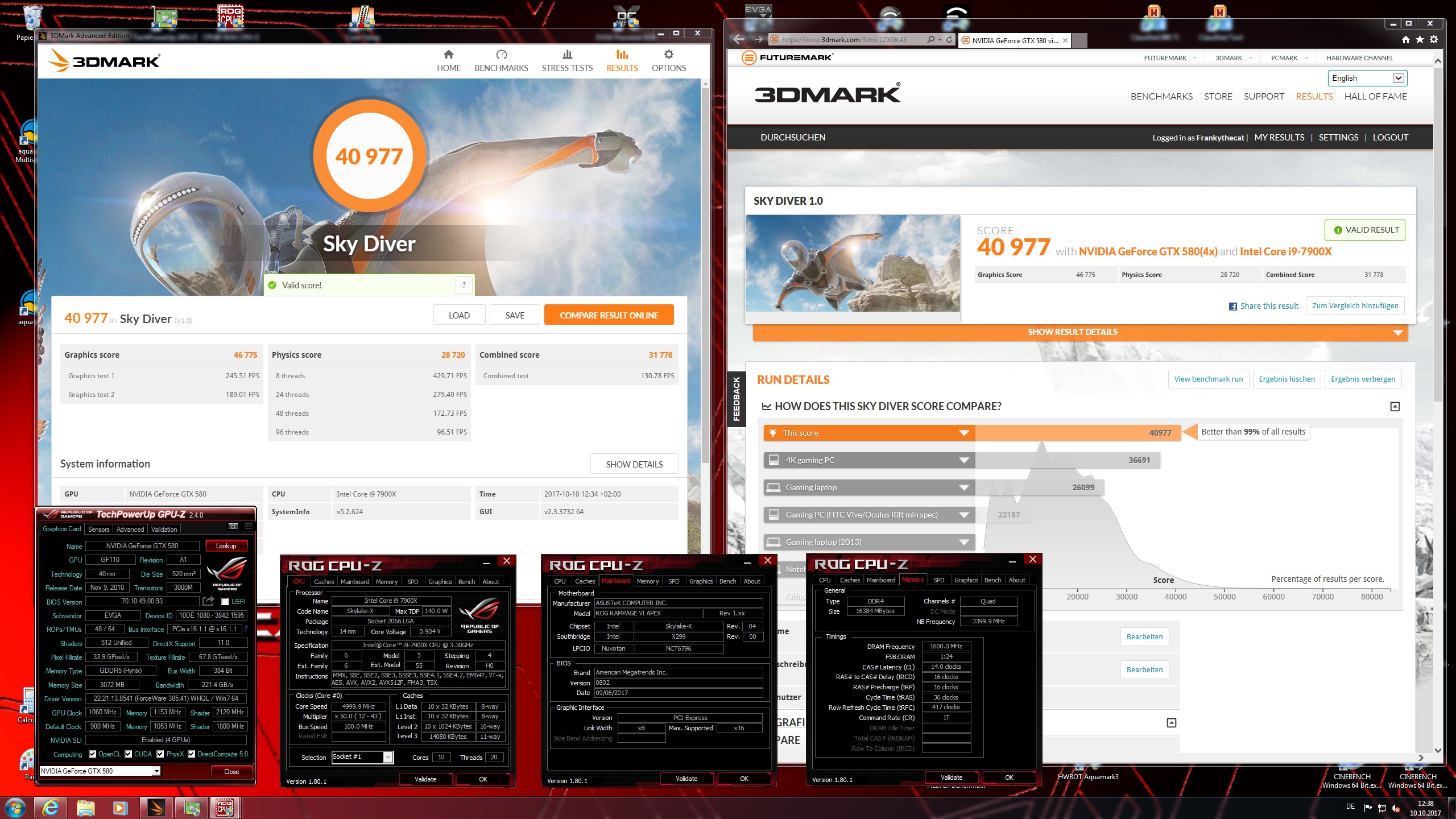Close the NVIDIA GeForce GTX 580 browser tab
Image resolution: width=1456 pixels, height=819 pixels.
(1065, 40)
